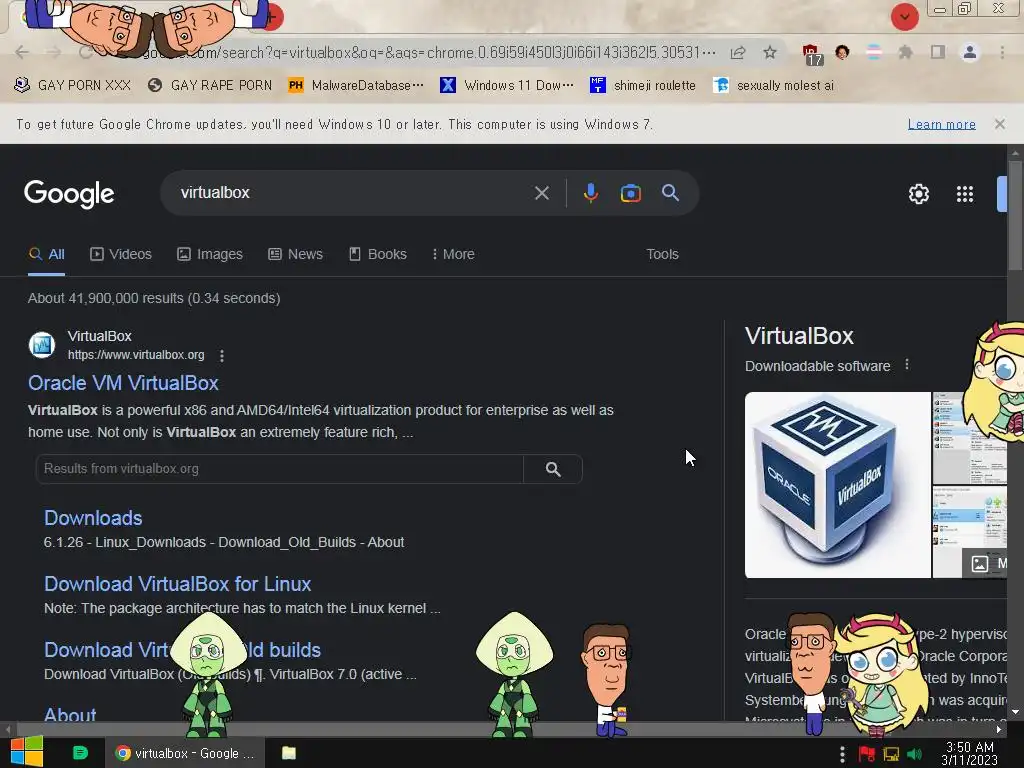Screen dimensions: 1024x768
Task: Open the Downloads sitelink
Action: tap(93, 518)
